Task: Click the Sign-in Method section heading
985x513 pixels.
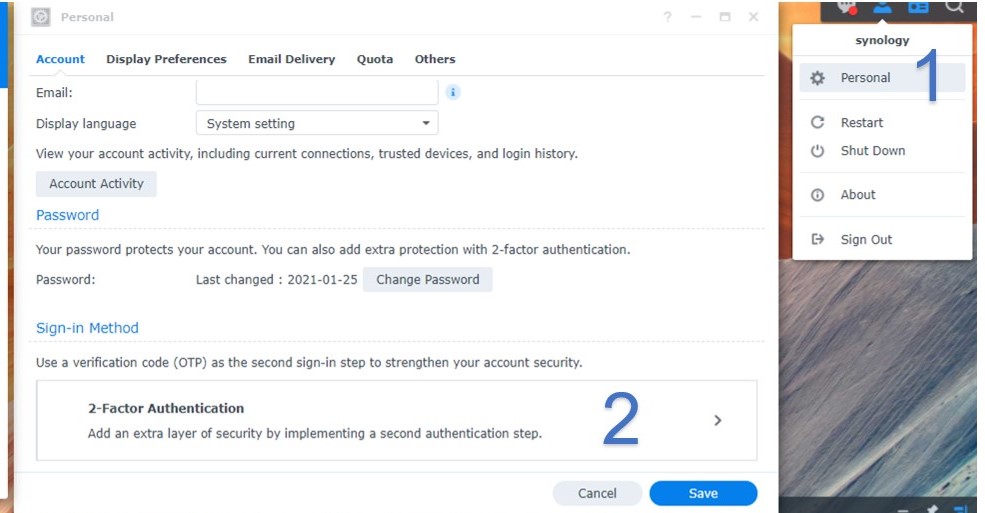Action: click(87, 328)
